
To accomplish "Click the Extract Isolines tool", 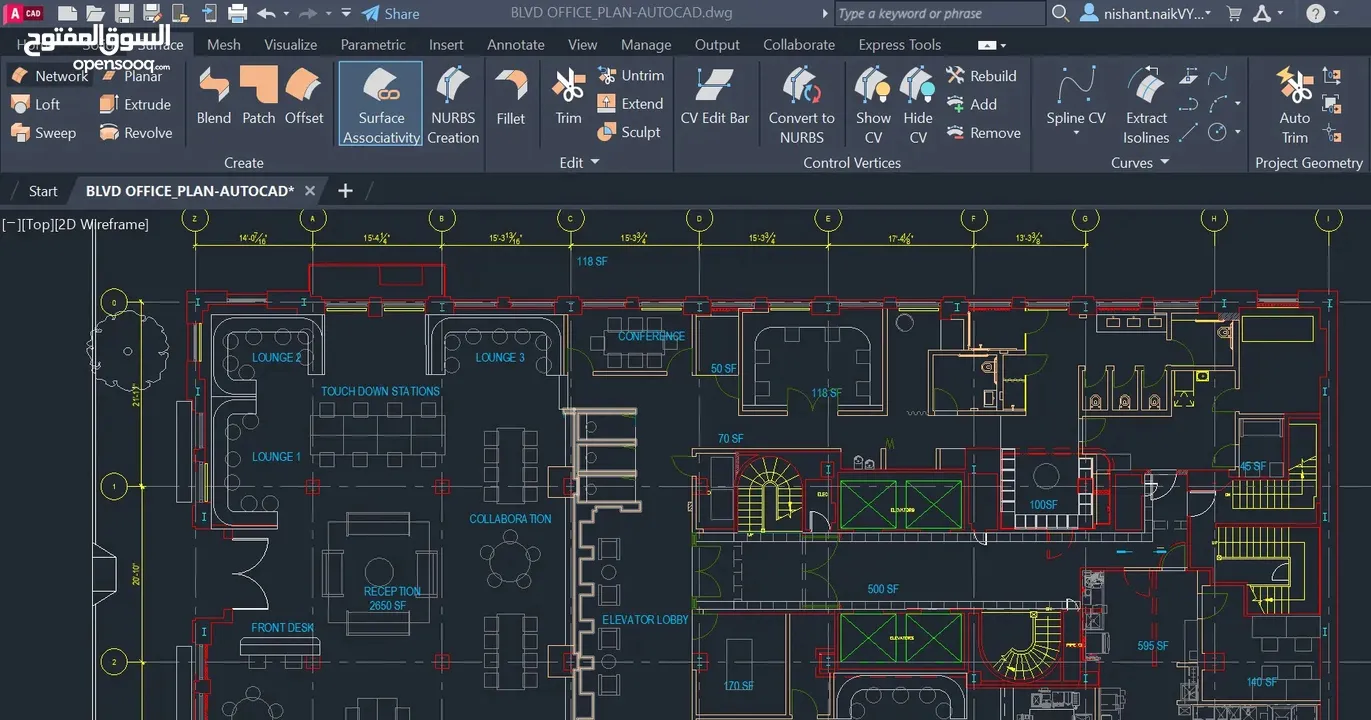I will 1146,105.
